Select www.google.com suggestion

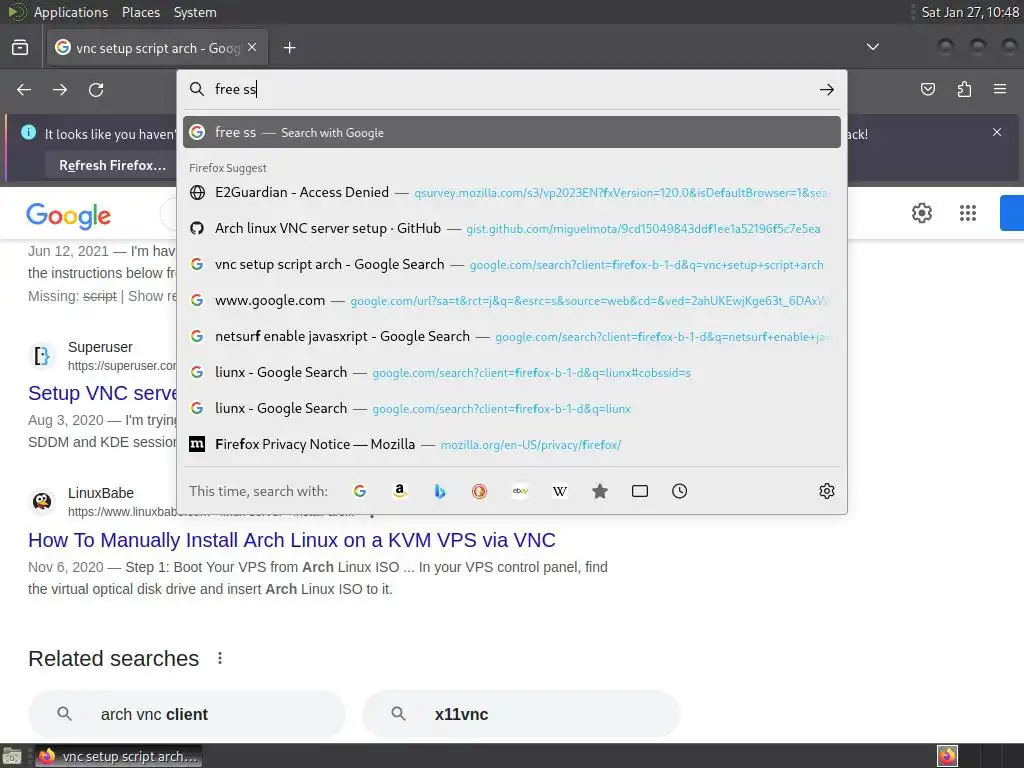(512, 300)
